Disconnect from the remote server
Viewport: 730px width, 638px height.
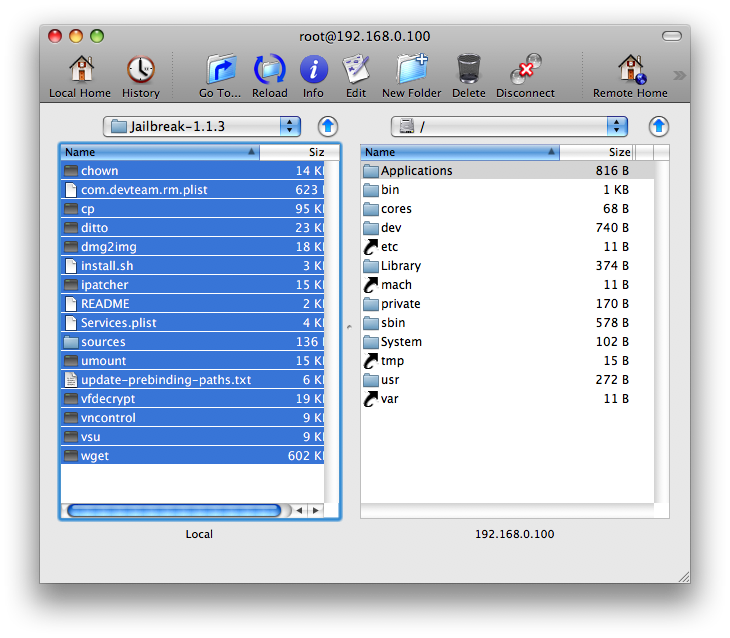pos(525,71)
